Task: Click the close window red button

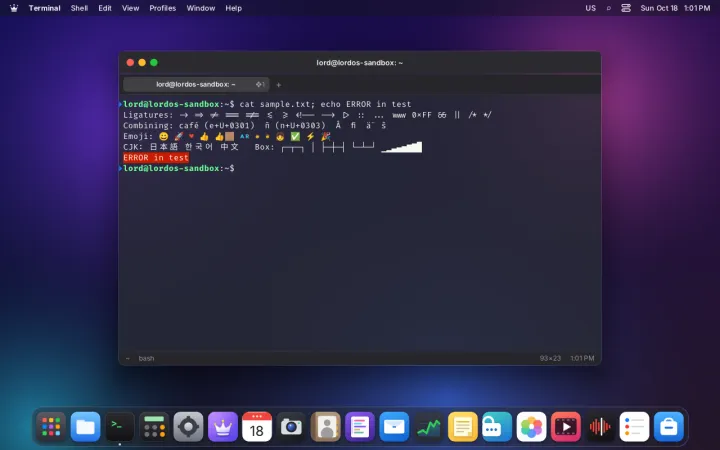Action: (130, 62)
